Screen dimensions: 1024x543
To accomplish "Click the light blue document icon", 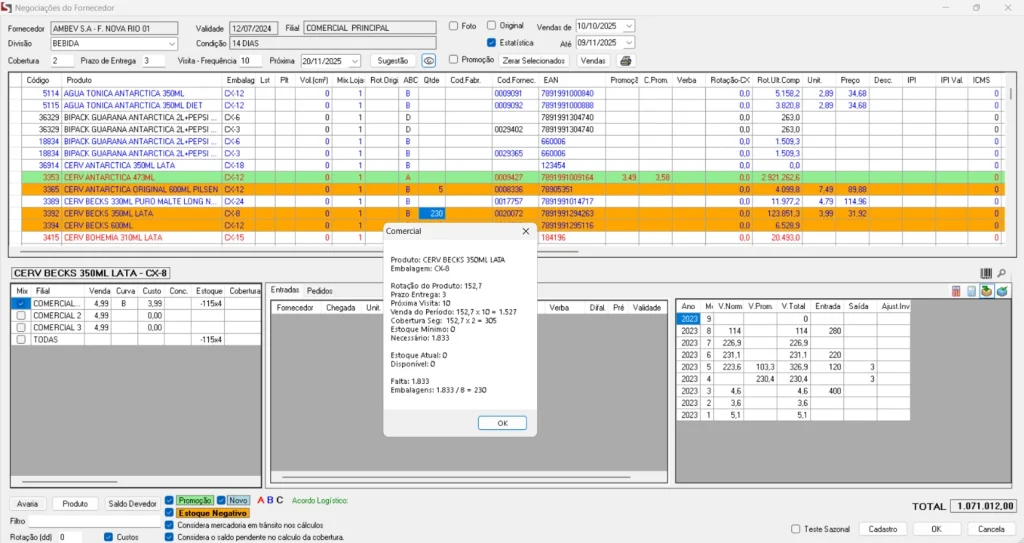I will tap(971, 291).
